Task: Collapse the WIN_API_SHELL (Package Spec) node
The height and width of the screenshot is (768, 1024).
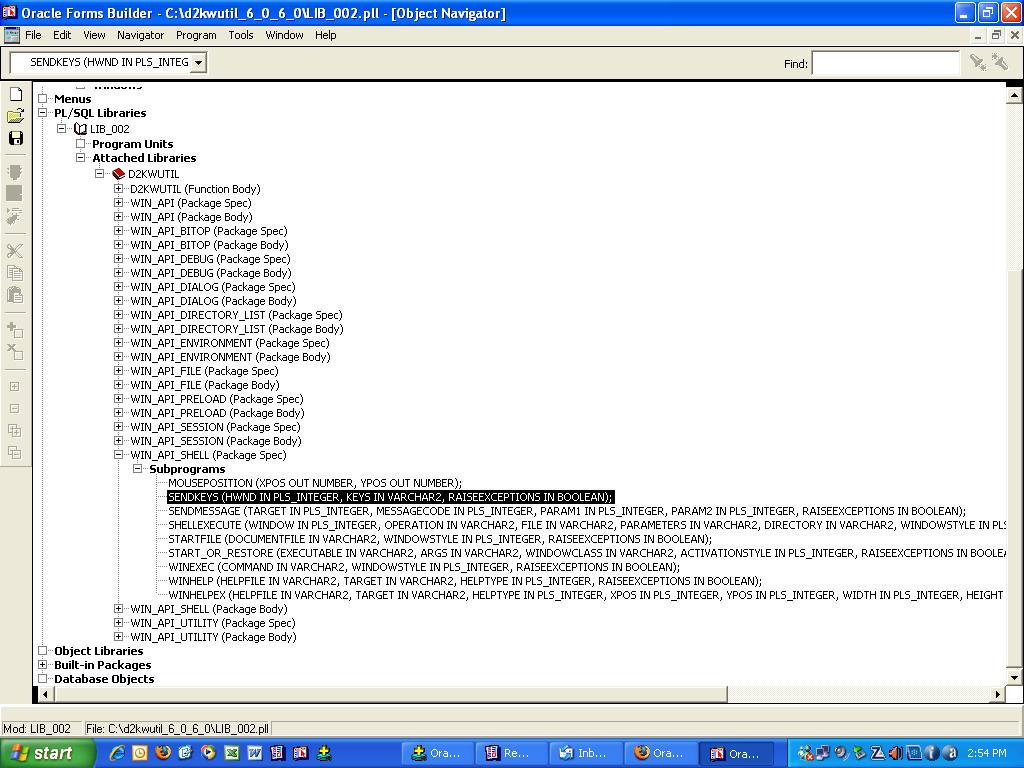Action: click(118, 455)
